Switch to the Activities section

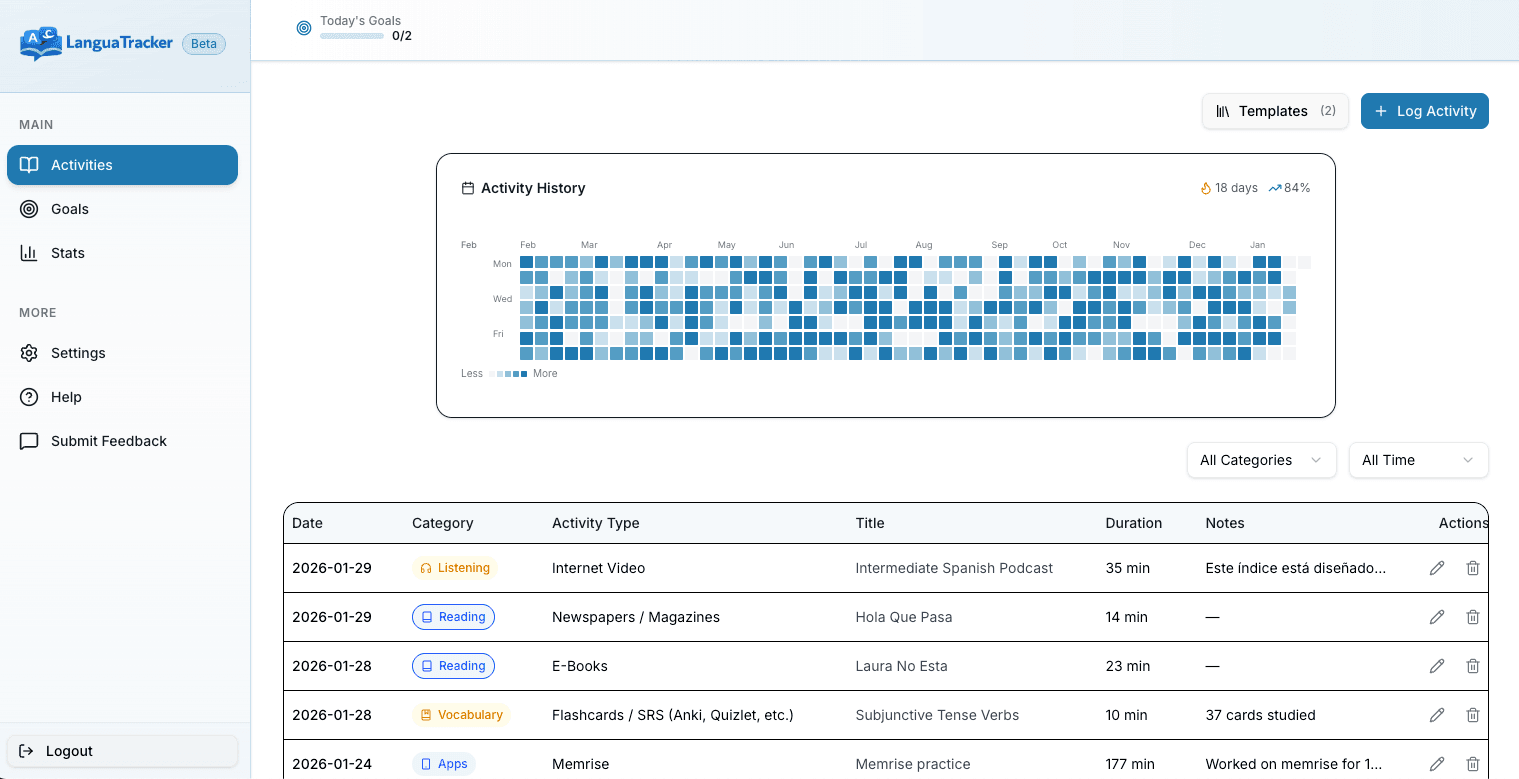[x=122, y=164]
